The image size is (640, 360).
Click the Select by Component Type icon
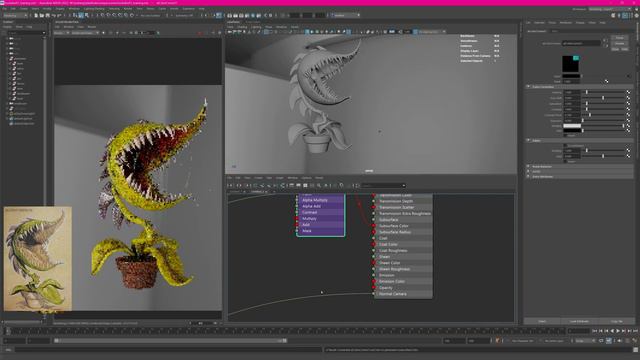[86, 16]
